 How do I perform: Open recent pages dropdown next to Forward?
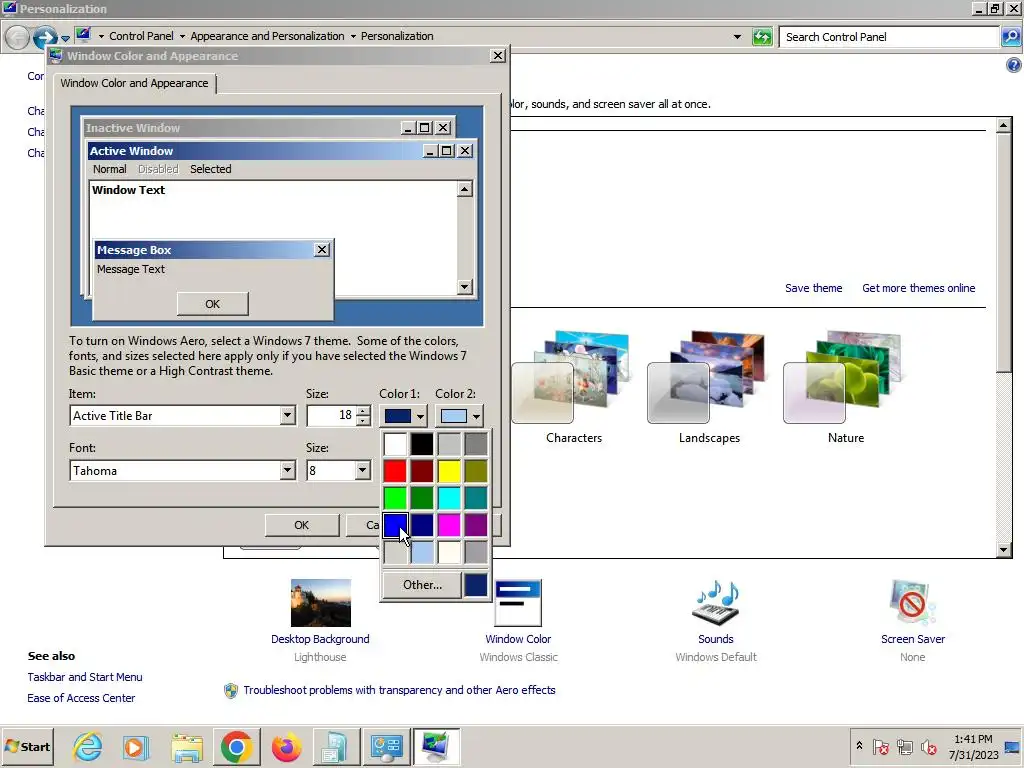(x=65, y=38)
